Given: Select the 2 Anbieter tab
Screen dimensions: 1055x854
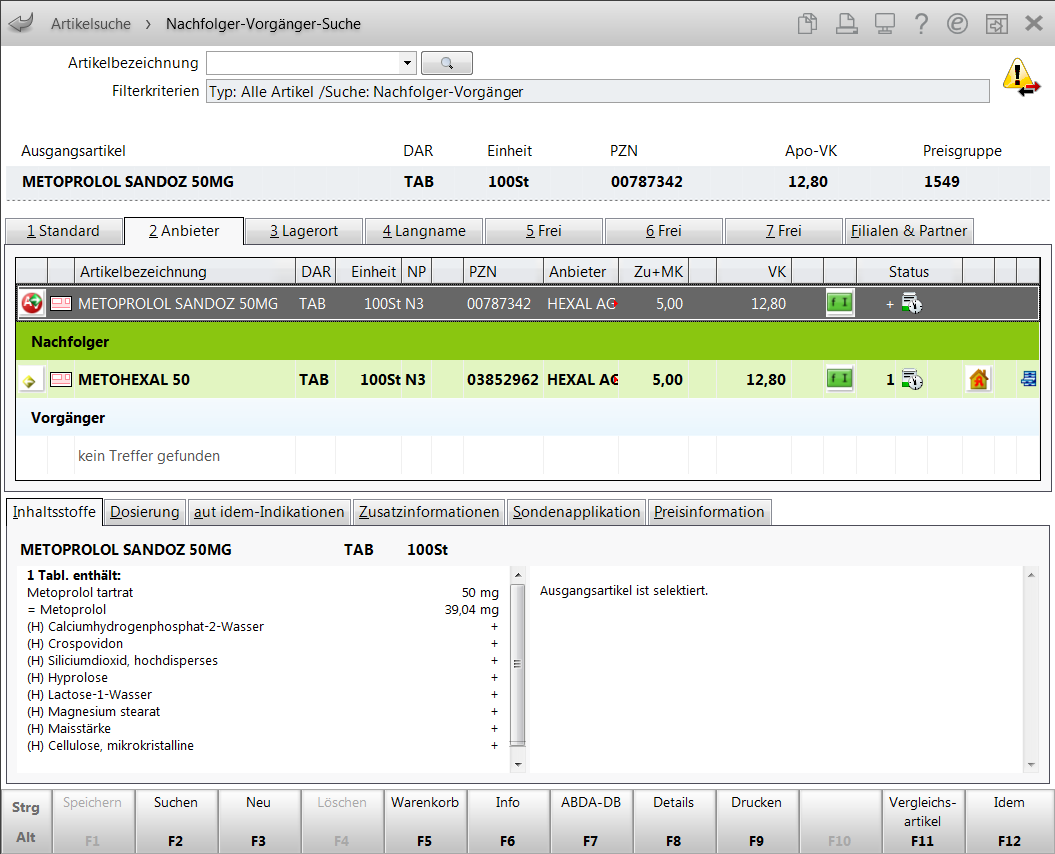Looking at the screenshot, I should point(184,231).
